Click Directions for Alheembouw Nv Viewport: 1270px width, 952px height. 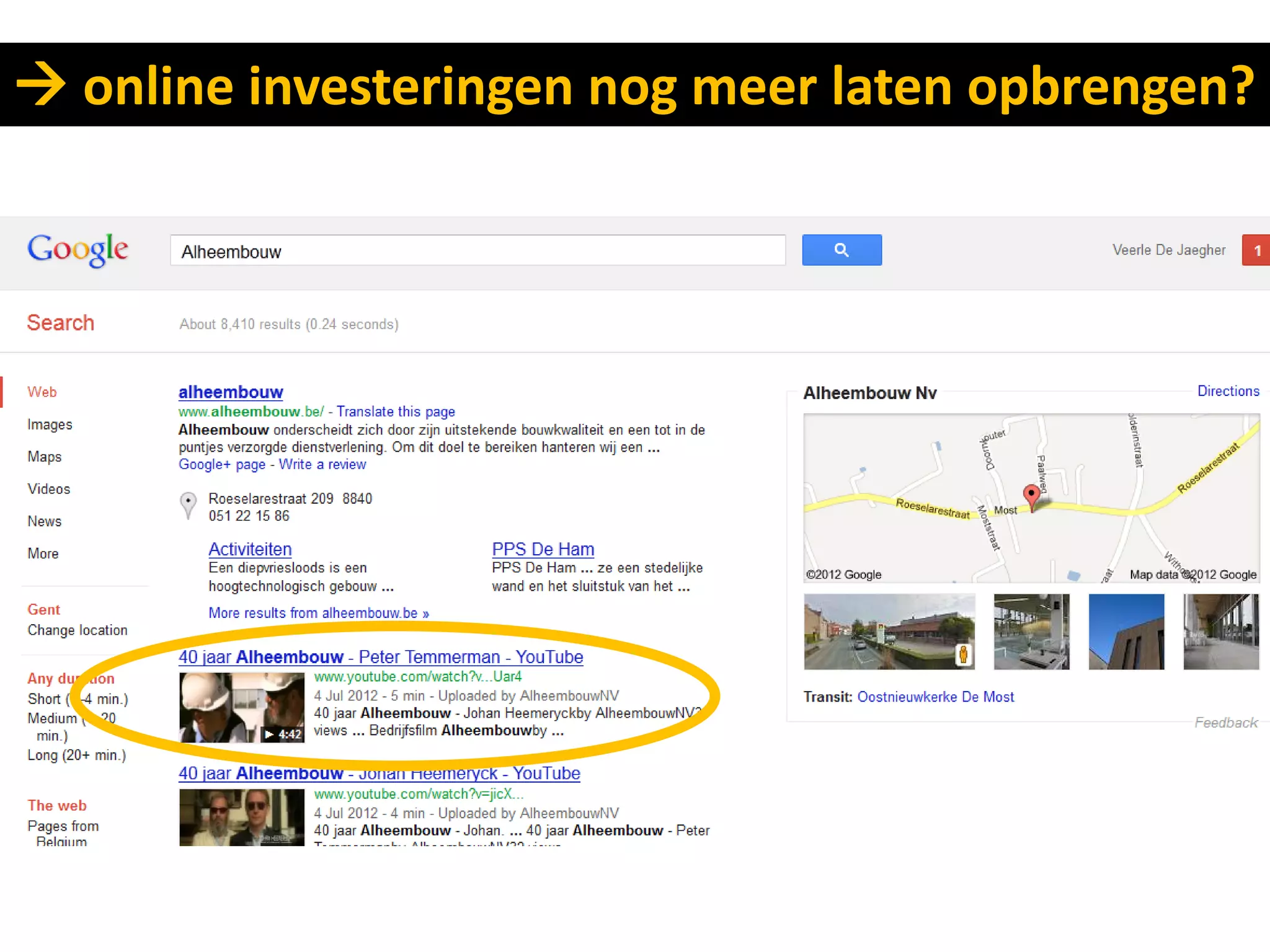(x=1228, y=391)
